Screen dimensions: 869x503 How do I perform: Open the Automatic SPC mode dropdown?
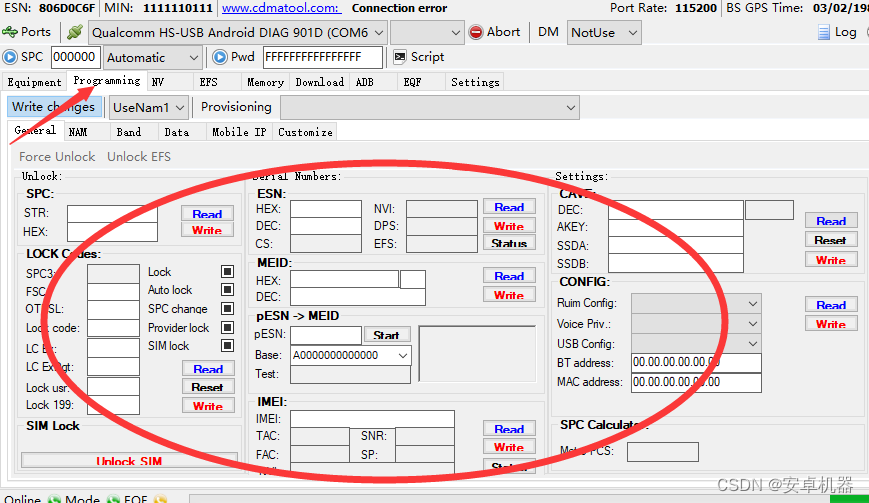(153, 58)
